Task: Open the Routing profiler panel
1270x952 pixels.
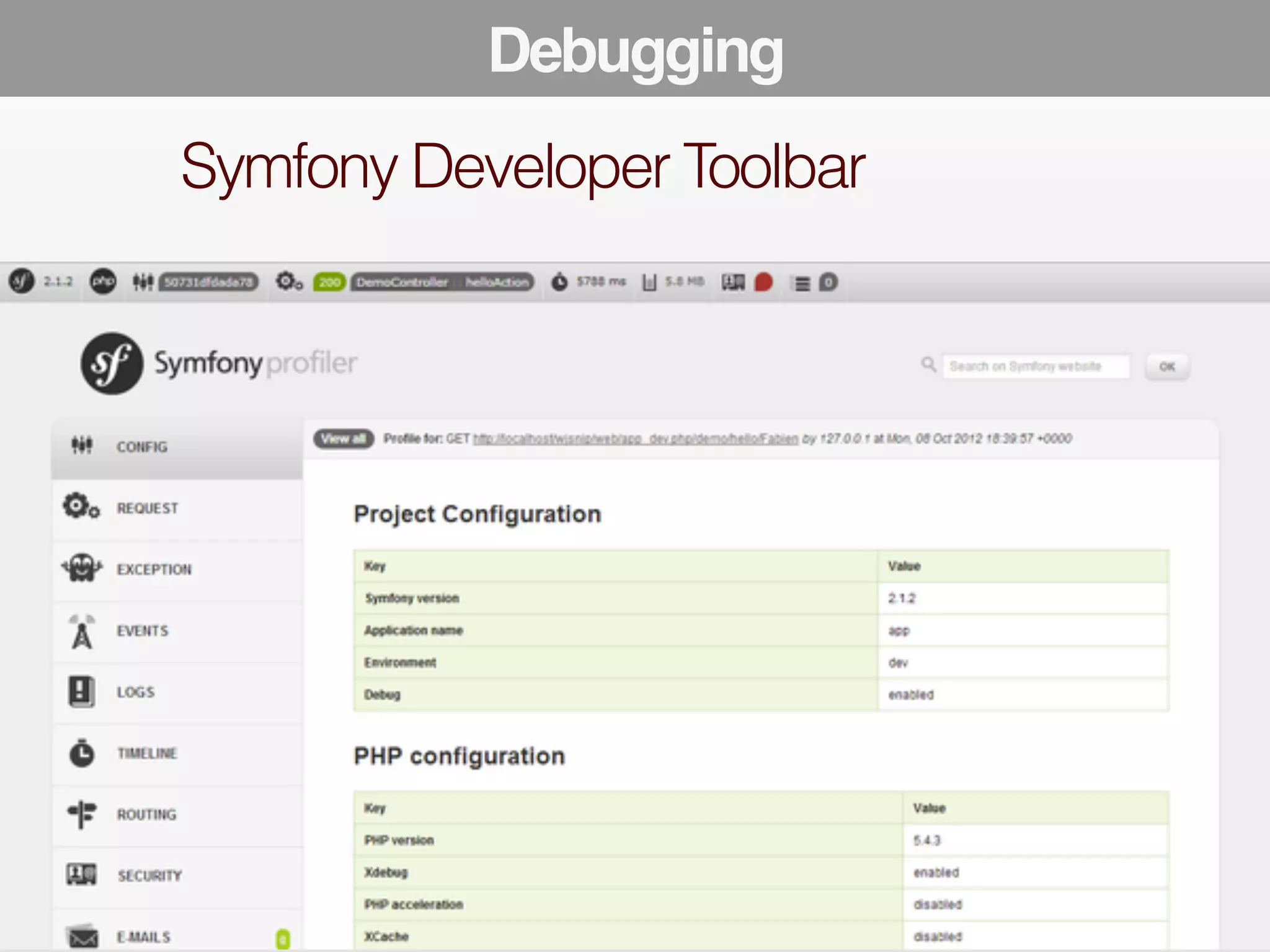Action: (x=177, y=815)
